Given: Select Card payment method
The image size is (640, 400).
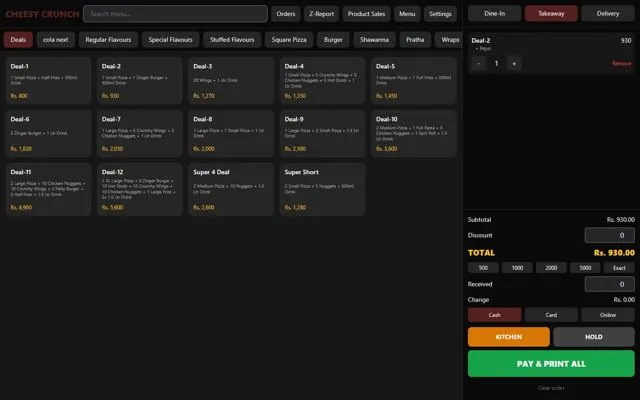Looking at the screenshot, I should (551, 315).
